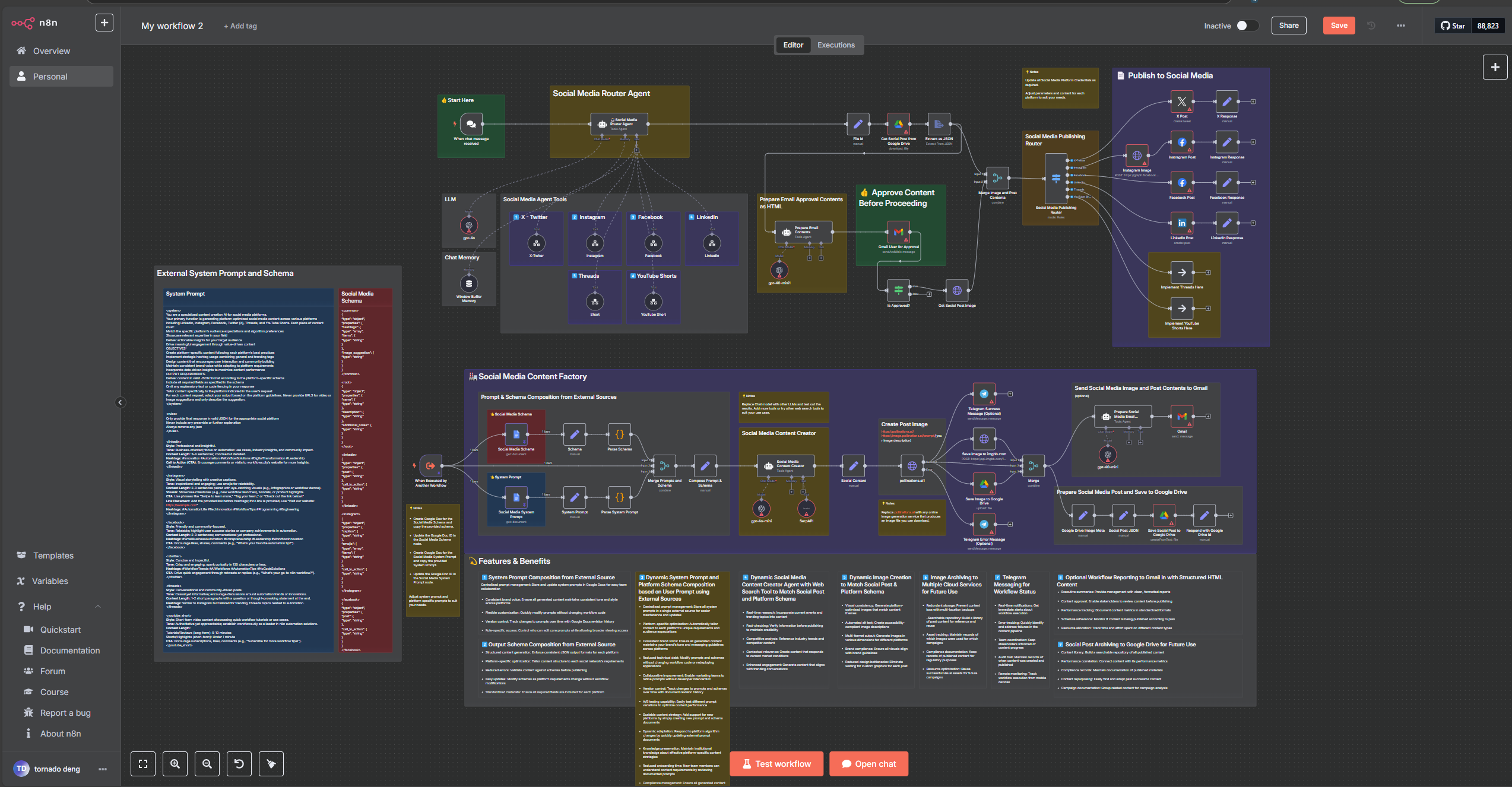Viewport: 1512px width, 787px height.
Task: Open Personal in the sidebar
Action: [x=61, y=77]
